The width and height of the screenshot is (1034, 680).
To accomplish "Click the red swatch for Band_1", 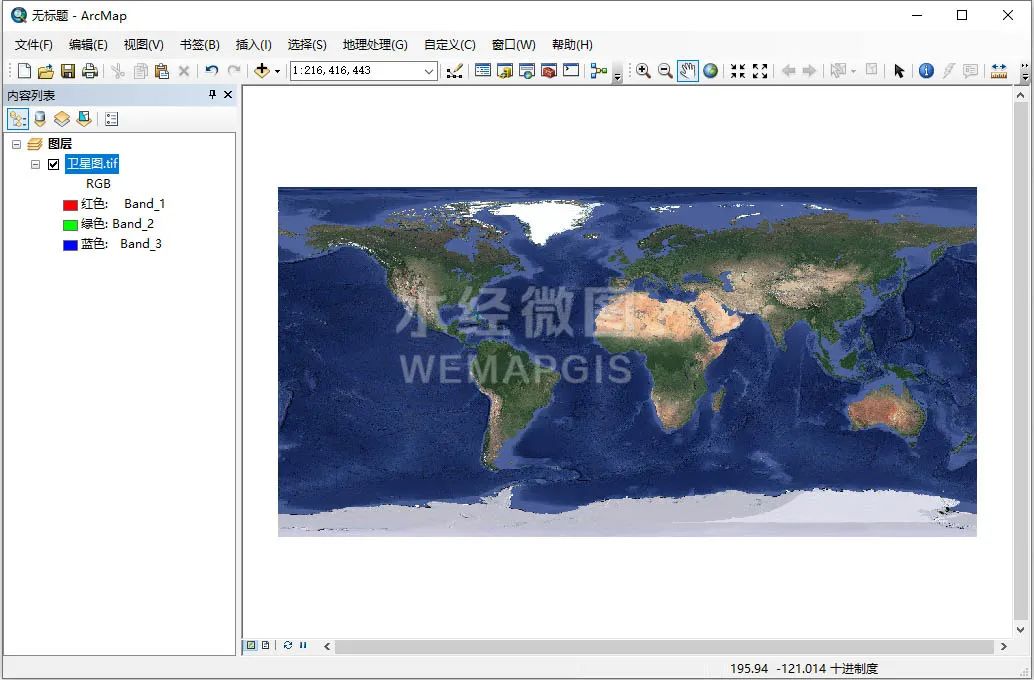I will coord(69,204).
